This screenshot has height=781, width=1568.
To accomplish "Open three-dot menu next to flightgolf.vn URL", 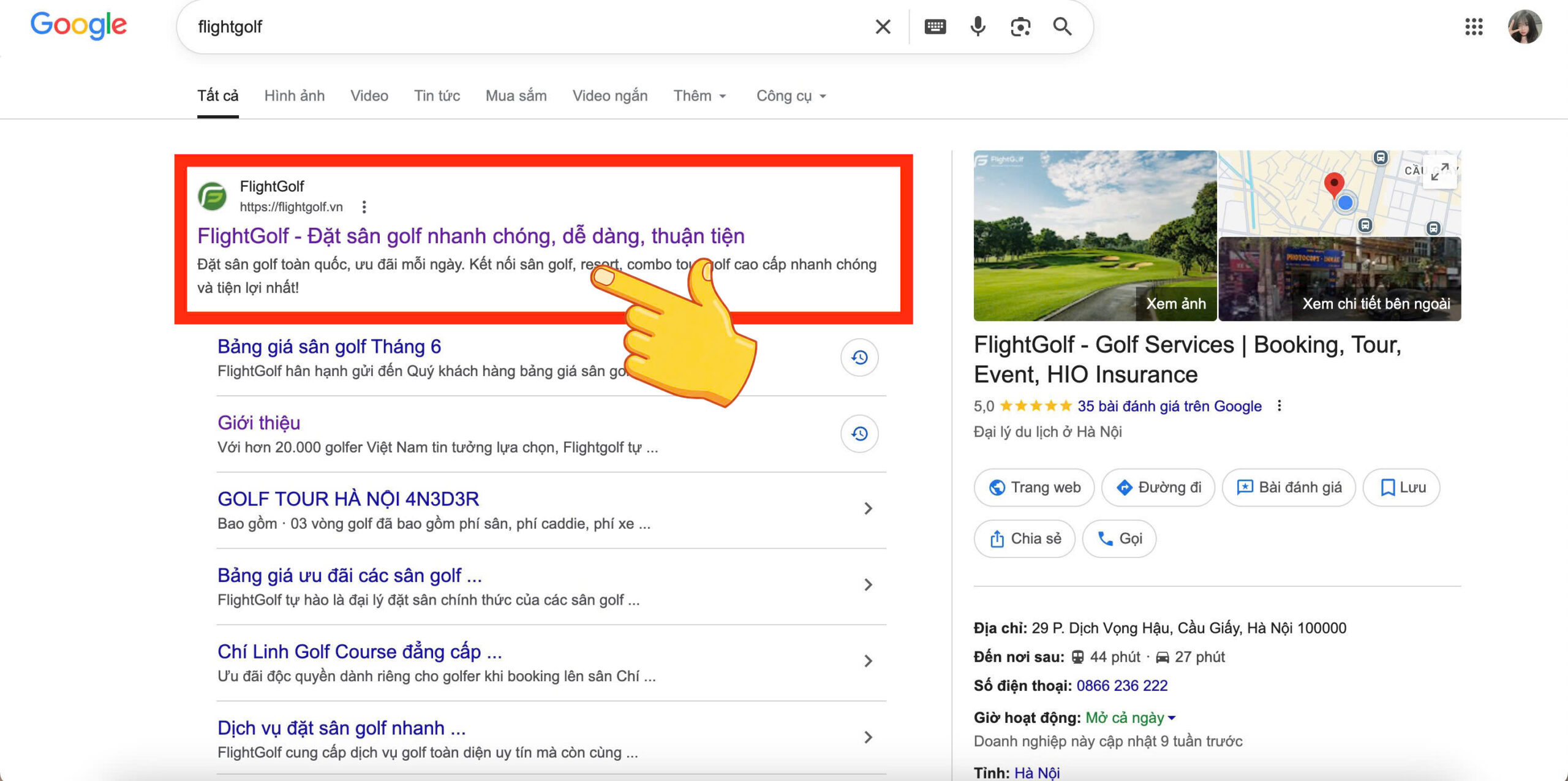I will [364, 207].
